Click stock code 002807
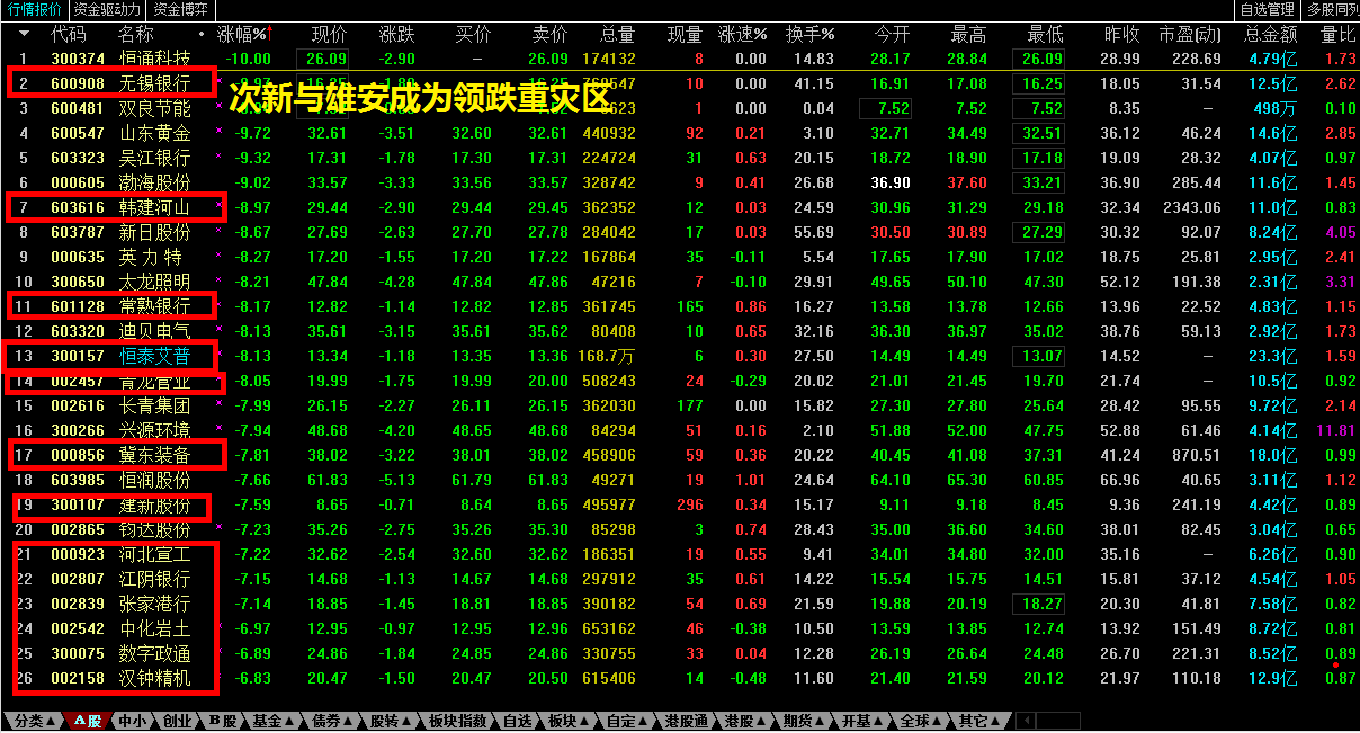Viewport: 1360px width, 733px height. 78,579
